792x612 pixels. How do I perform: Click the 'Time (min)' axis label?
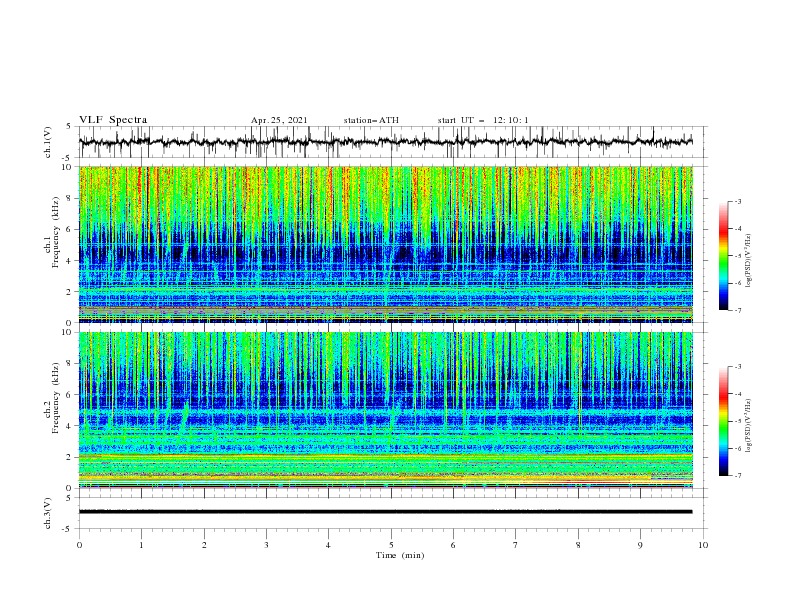[x=400, y=555]
